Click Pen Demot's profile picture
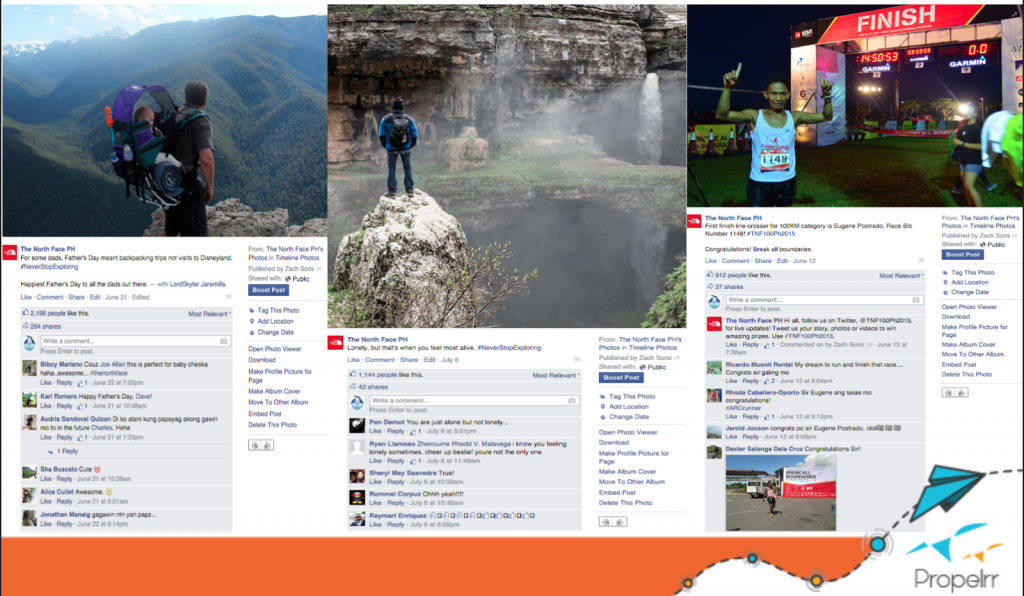 357,426
